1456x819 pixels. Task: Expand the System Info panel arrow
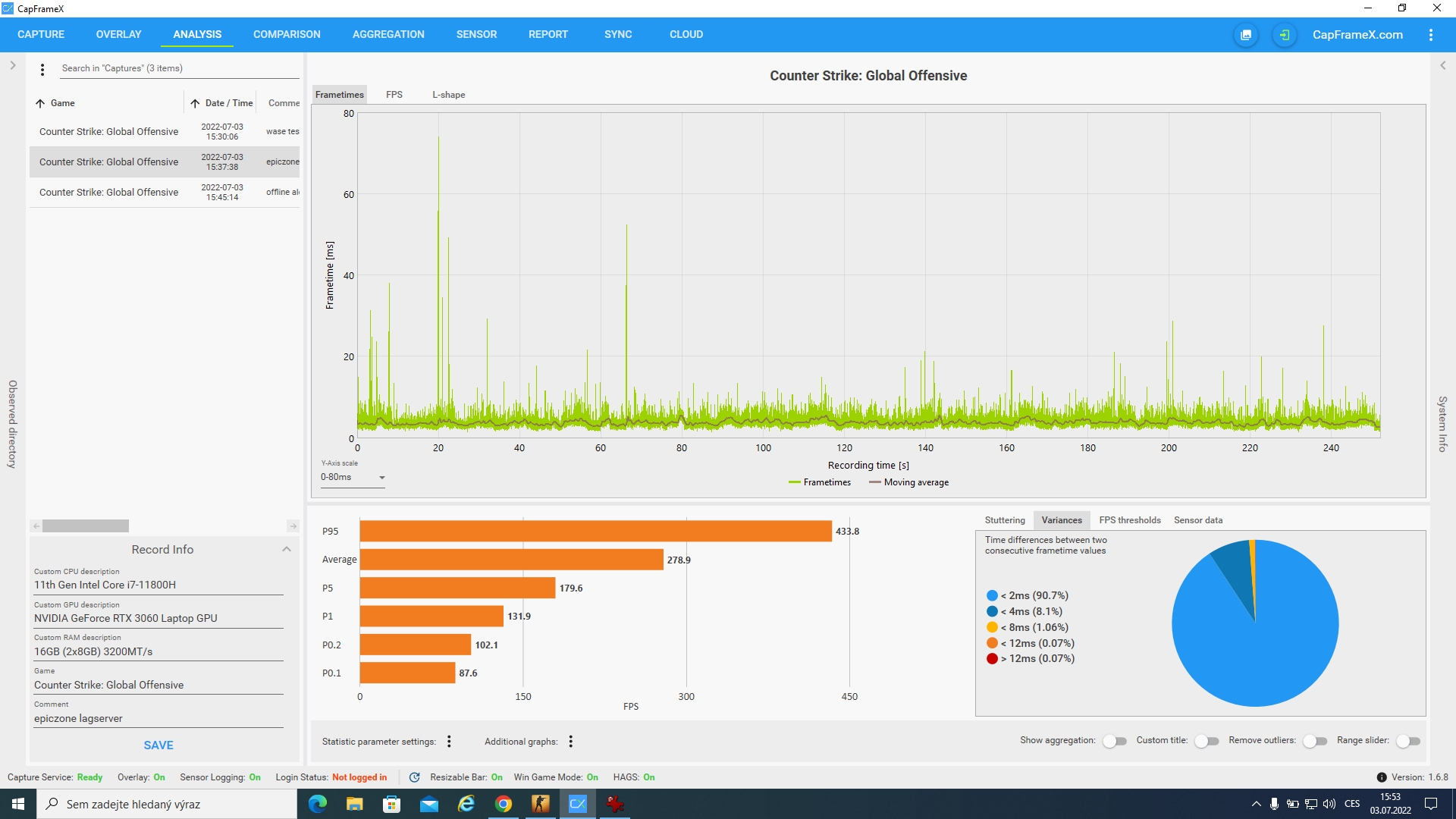pyautogui.click(x=1443, y=65)
